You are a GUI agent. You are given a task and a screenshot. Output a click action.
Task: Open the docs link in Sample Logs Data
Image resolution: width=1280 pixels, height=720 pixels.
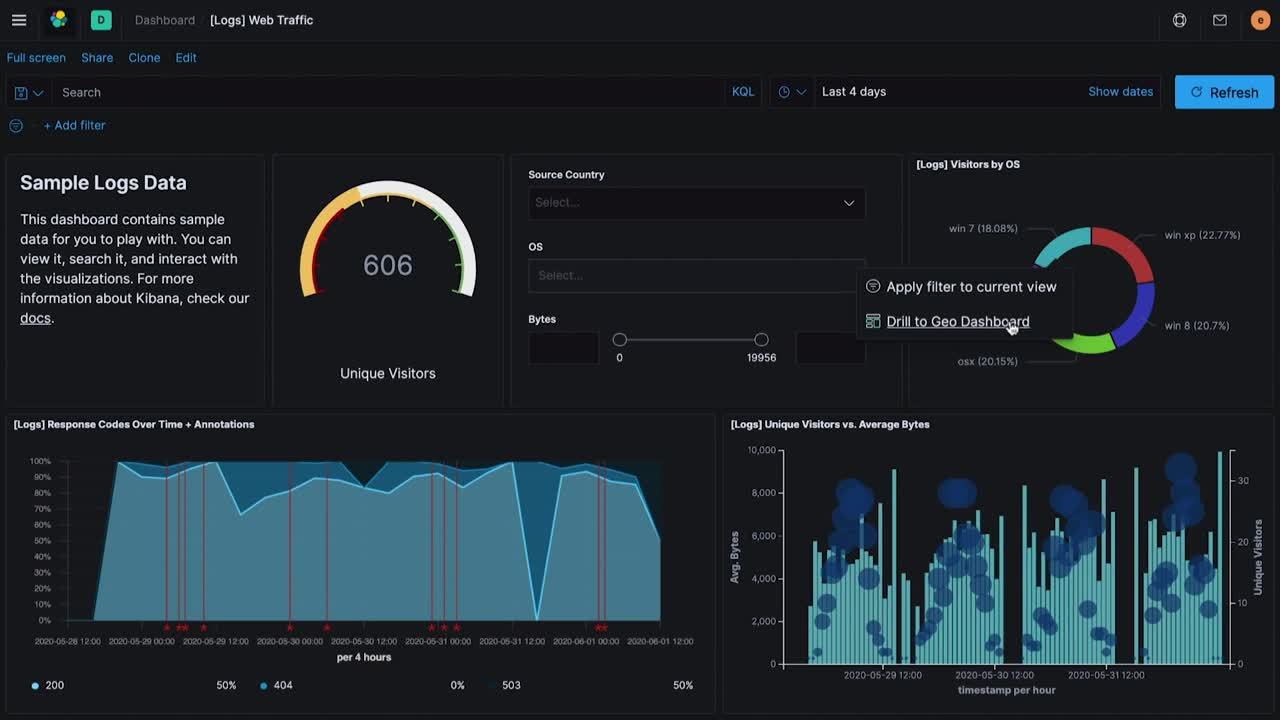pos(35,317)
